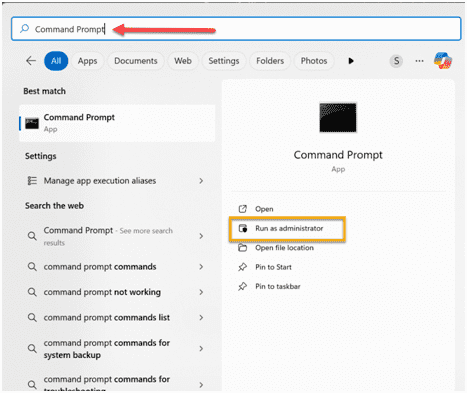Image resolution: width=467 pixels, height=393 pixels.
Task: Click the Search the web heading
Action: (54, 206)
